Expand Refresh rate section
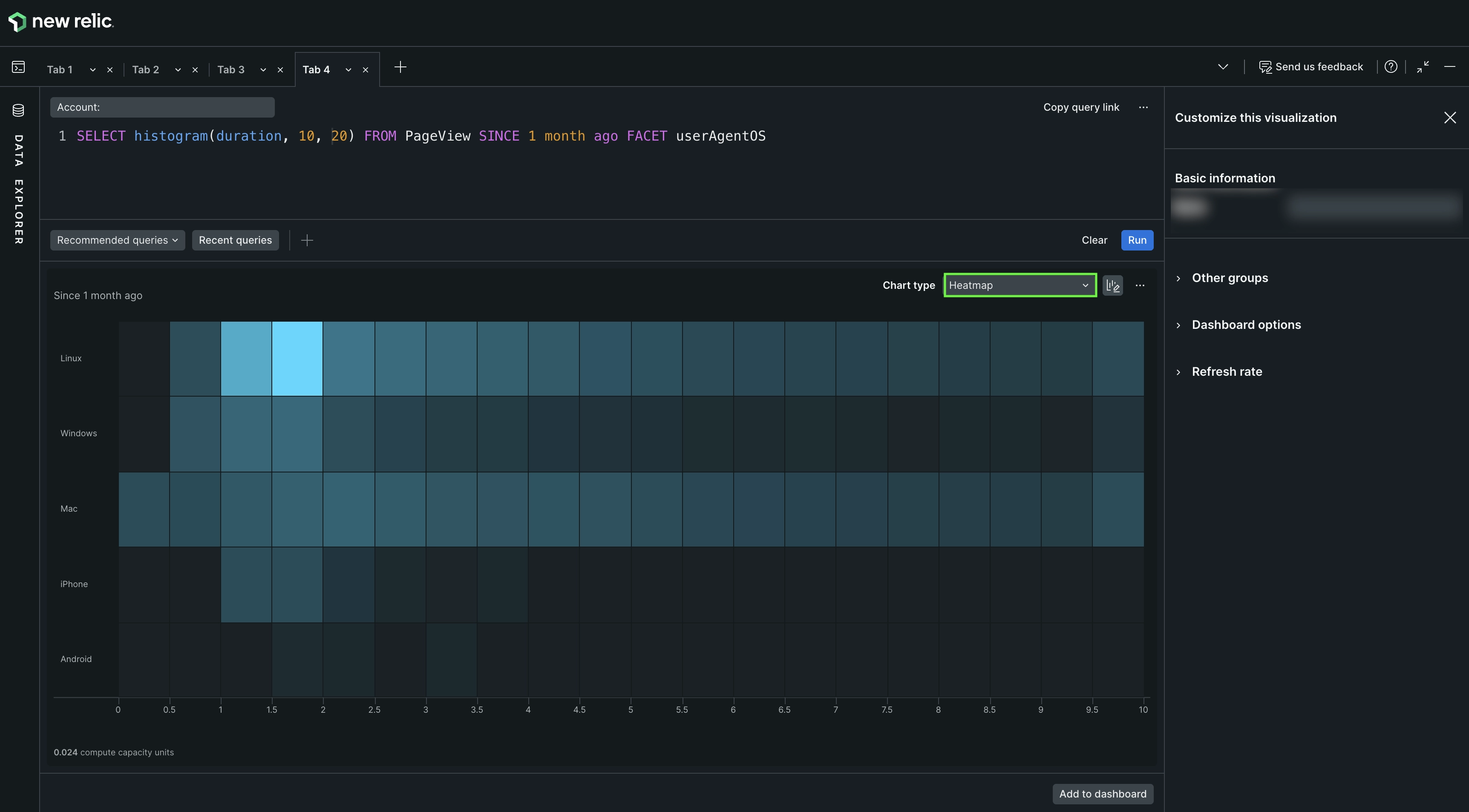Viewport: 1469px width, 812px height. click(1227, 372)
